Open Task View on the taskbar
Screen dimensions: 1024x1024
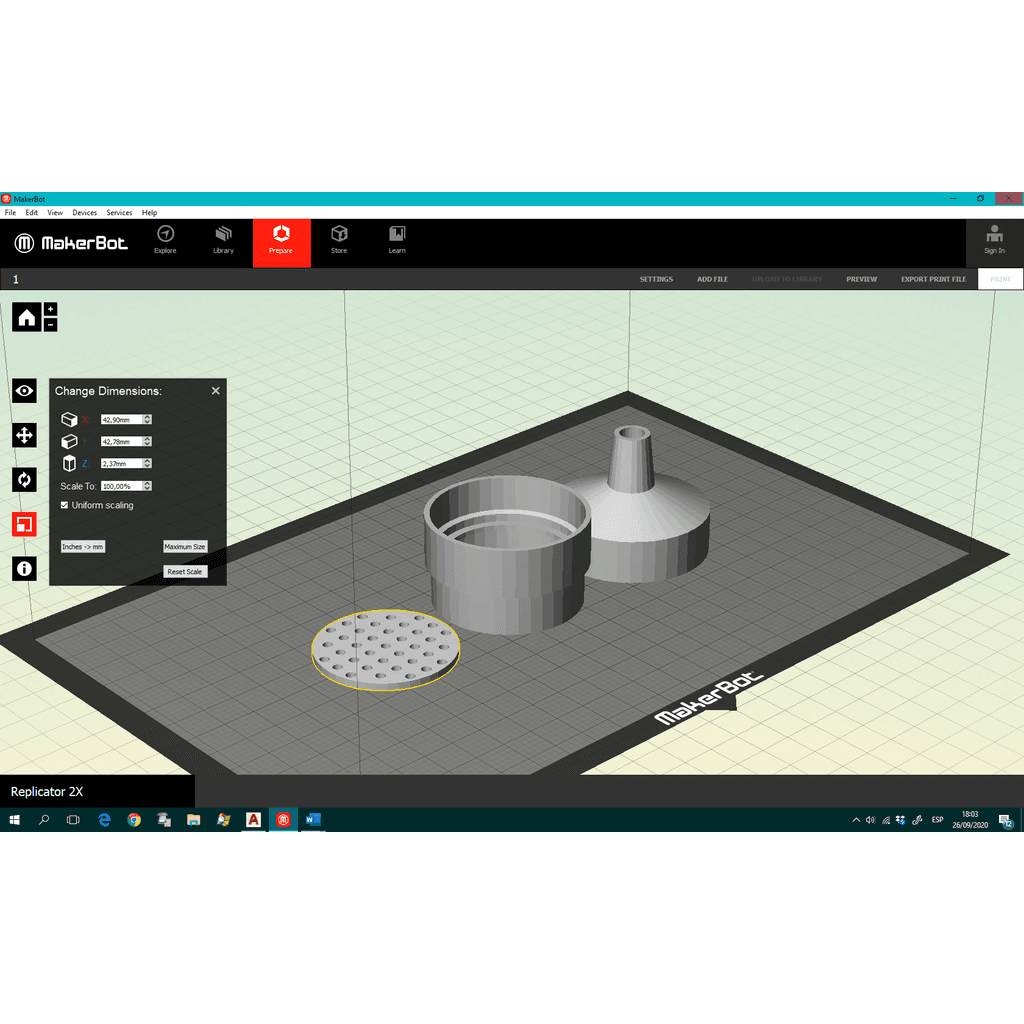click(x=73, y=820)
